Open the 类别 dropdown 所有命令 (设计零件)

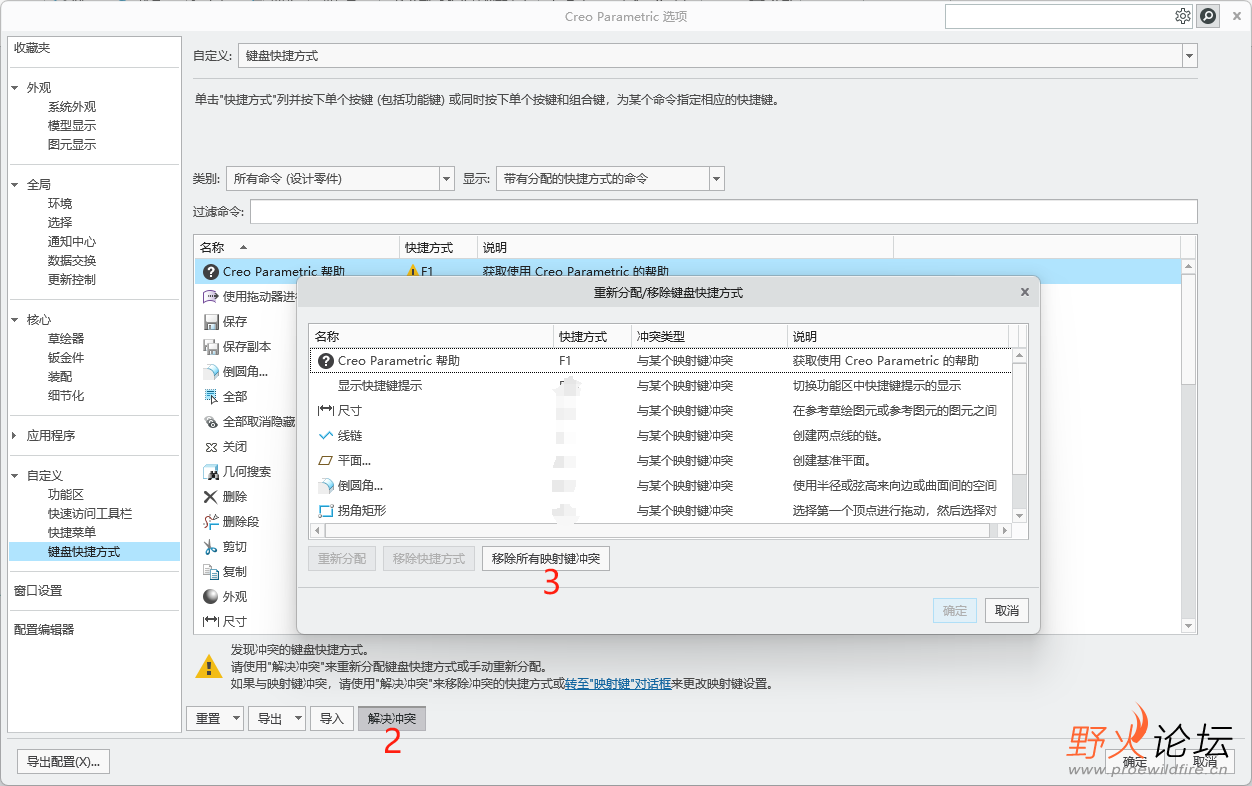coord(447,179)
